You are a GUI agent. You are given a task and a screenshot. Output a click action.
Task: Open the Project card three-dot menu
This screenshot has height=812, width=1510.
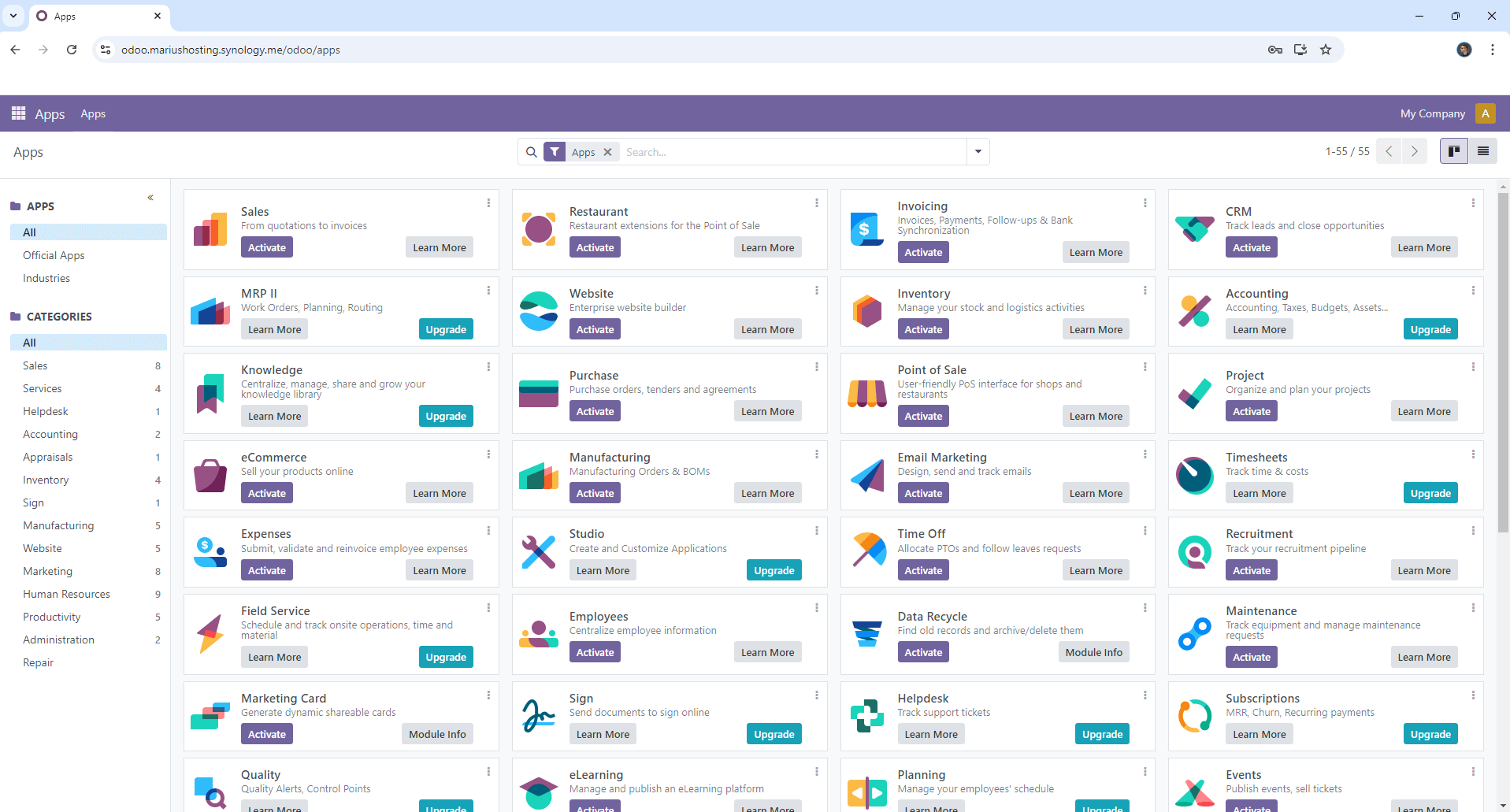click(1473, 367)
